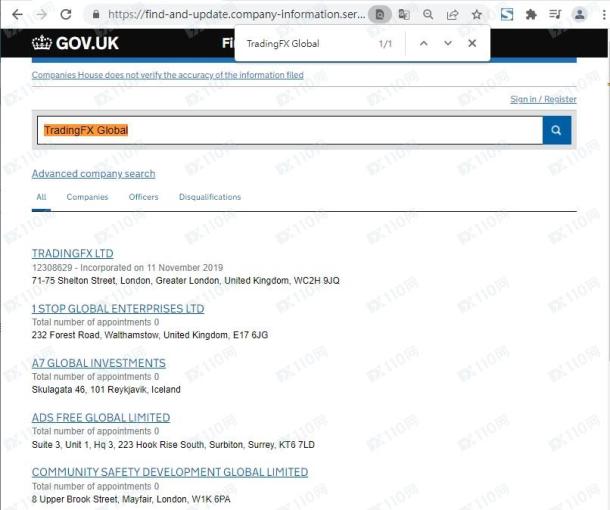Click the 8 Upper Brook Street address
The height and width of the screenshot is (510, 610).
tap(131, 499)
